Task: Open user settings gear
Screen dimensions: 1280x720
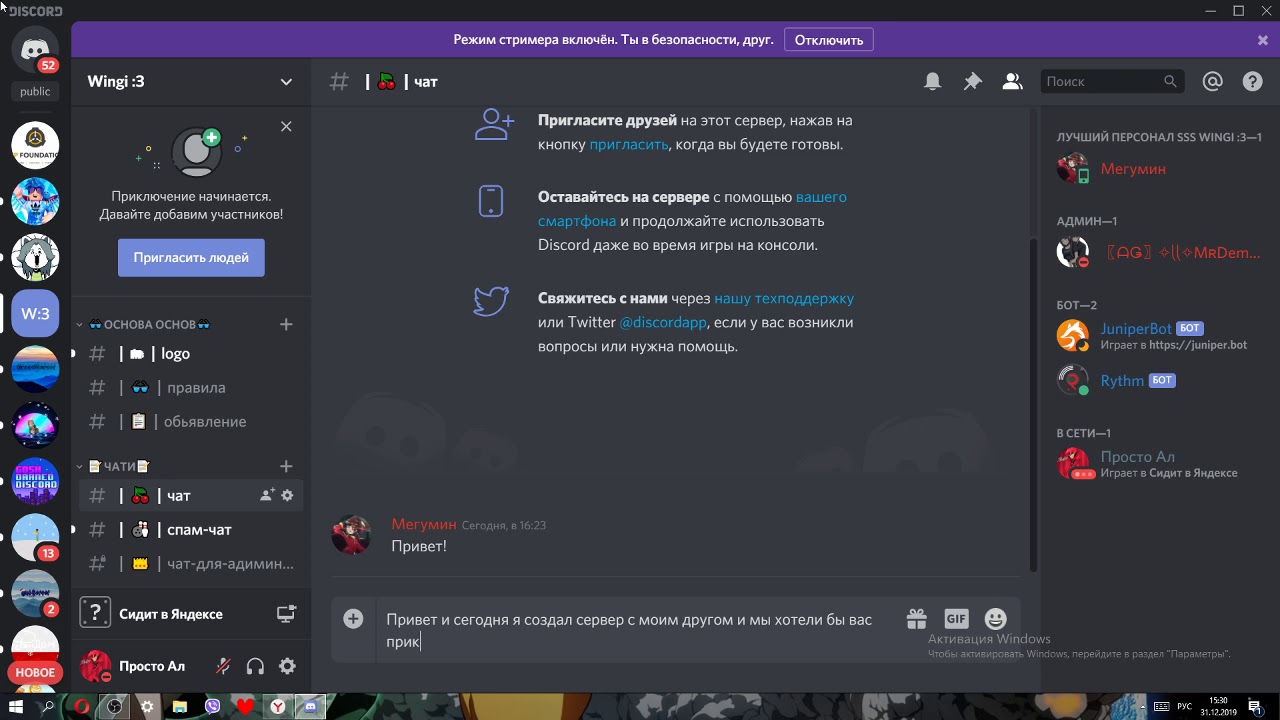Action: [x=287, y=666]
